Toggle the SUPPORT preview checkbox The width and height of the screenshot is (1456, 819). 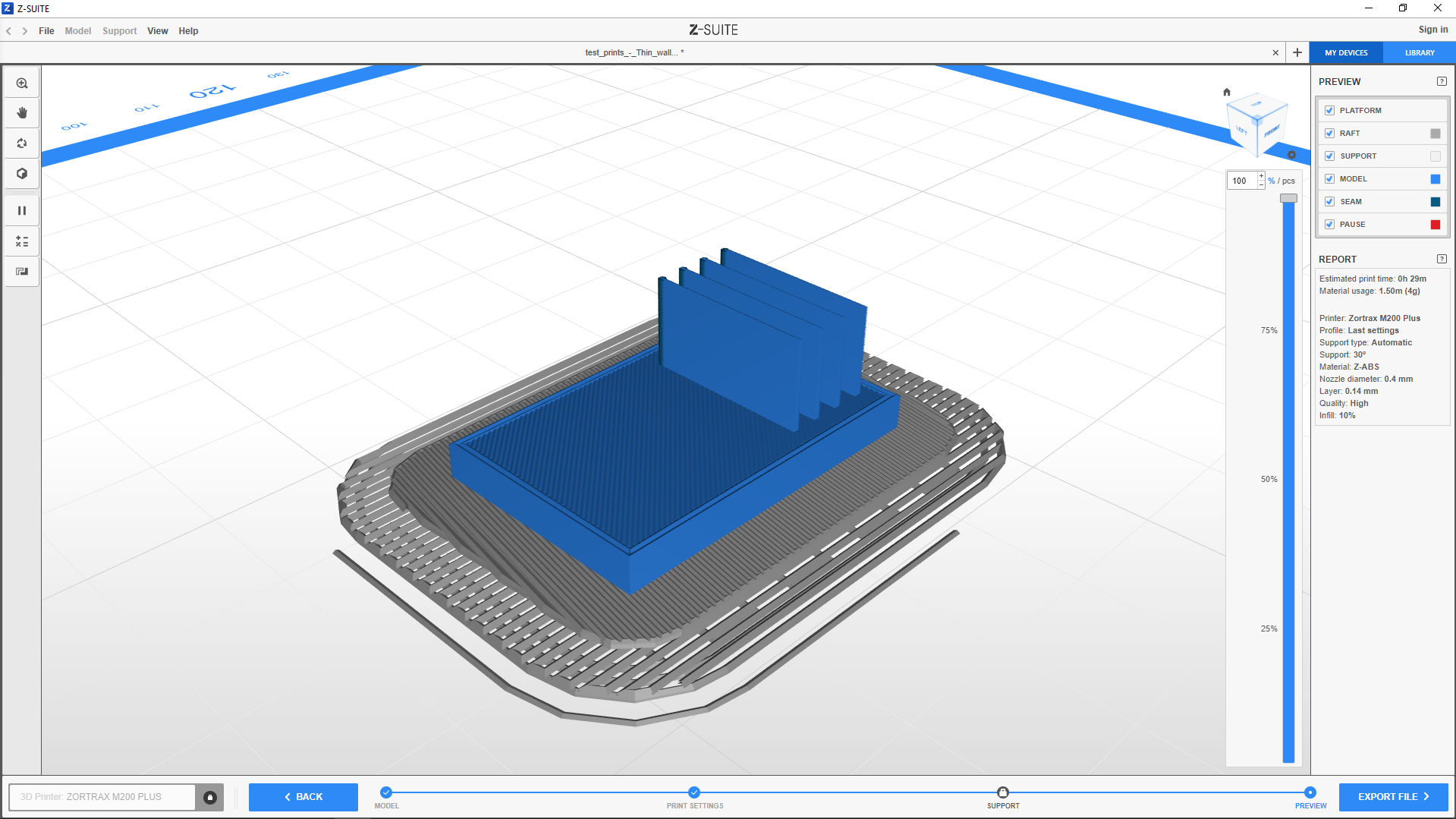(x=1329, y=156)
